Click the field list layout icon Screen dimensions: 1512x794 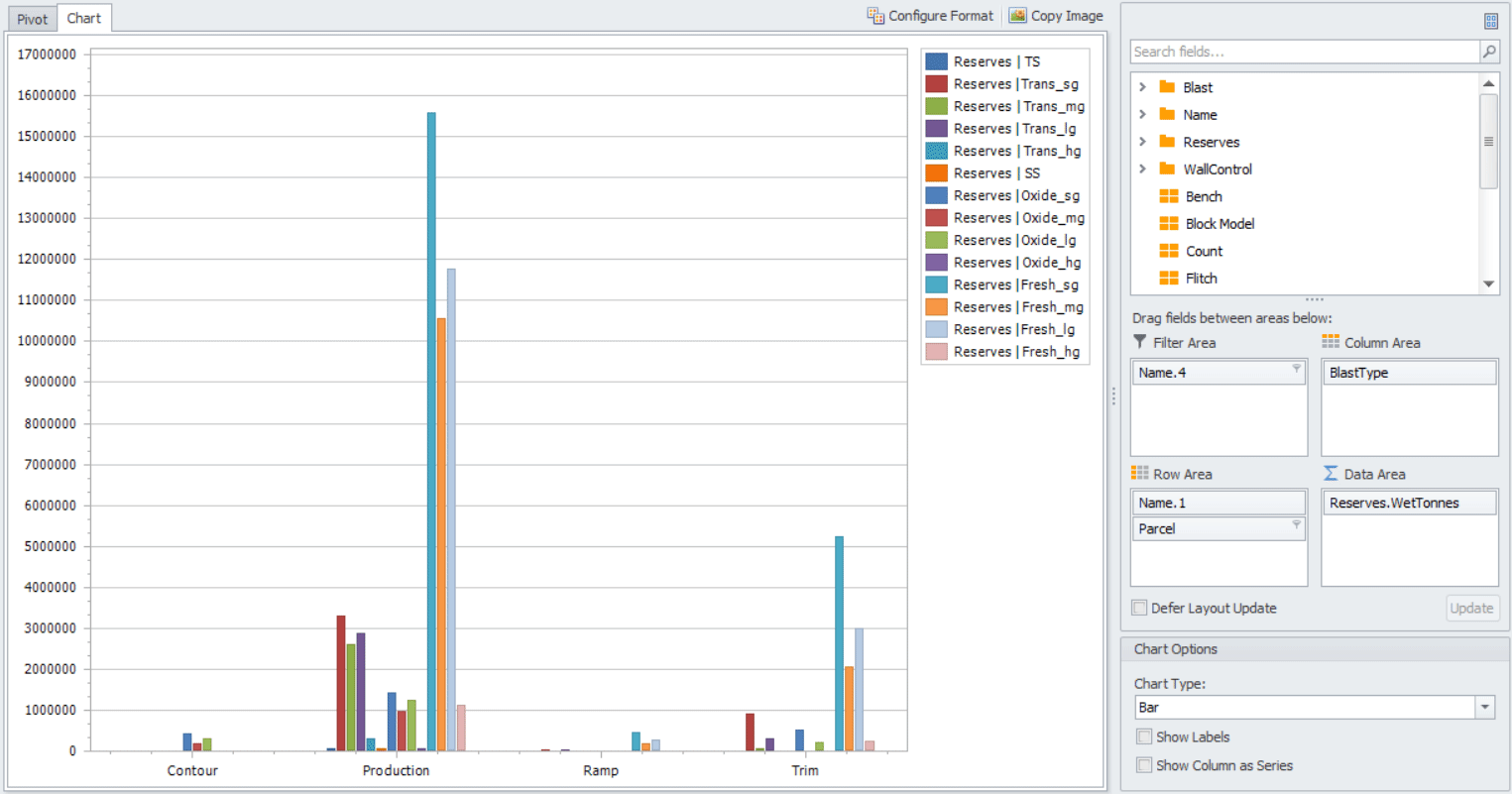coord(1490,21)
